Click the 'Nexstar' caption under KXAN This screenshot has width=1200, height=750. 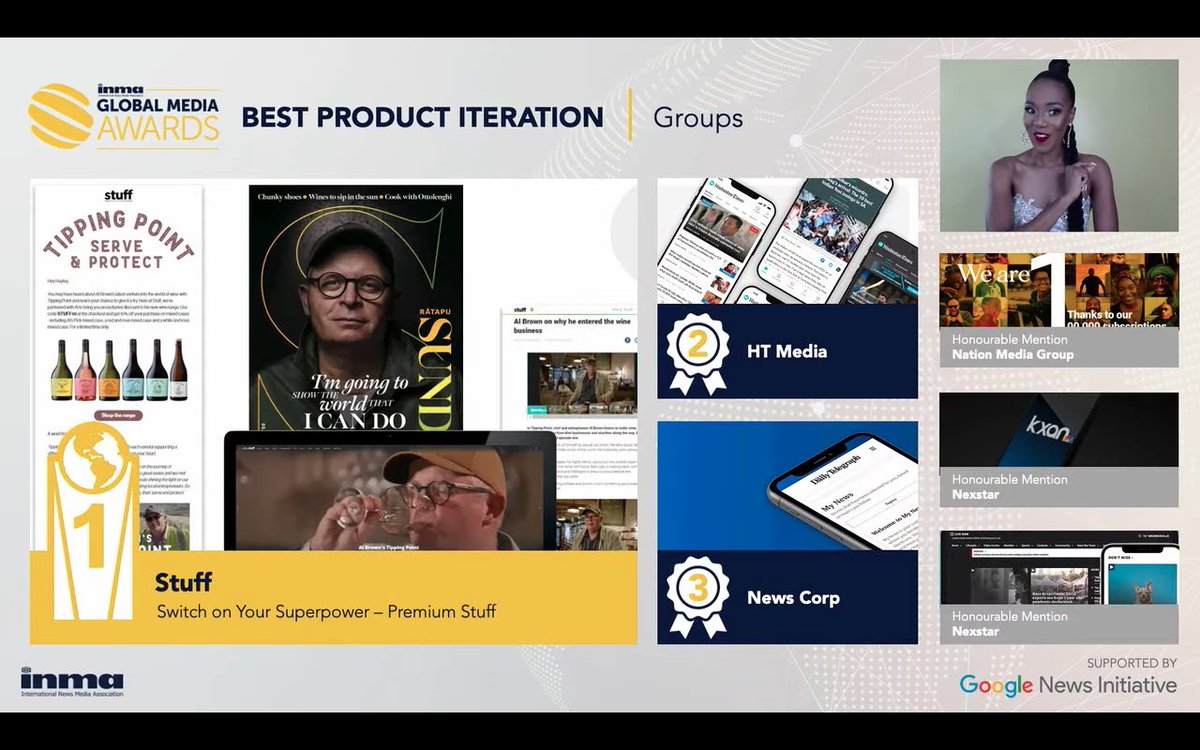(975, 494)
